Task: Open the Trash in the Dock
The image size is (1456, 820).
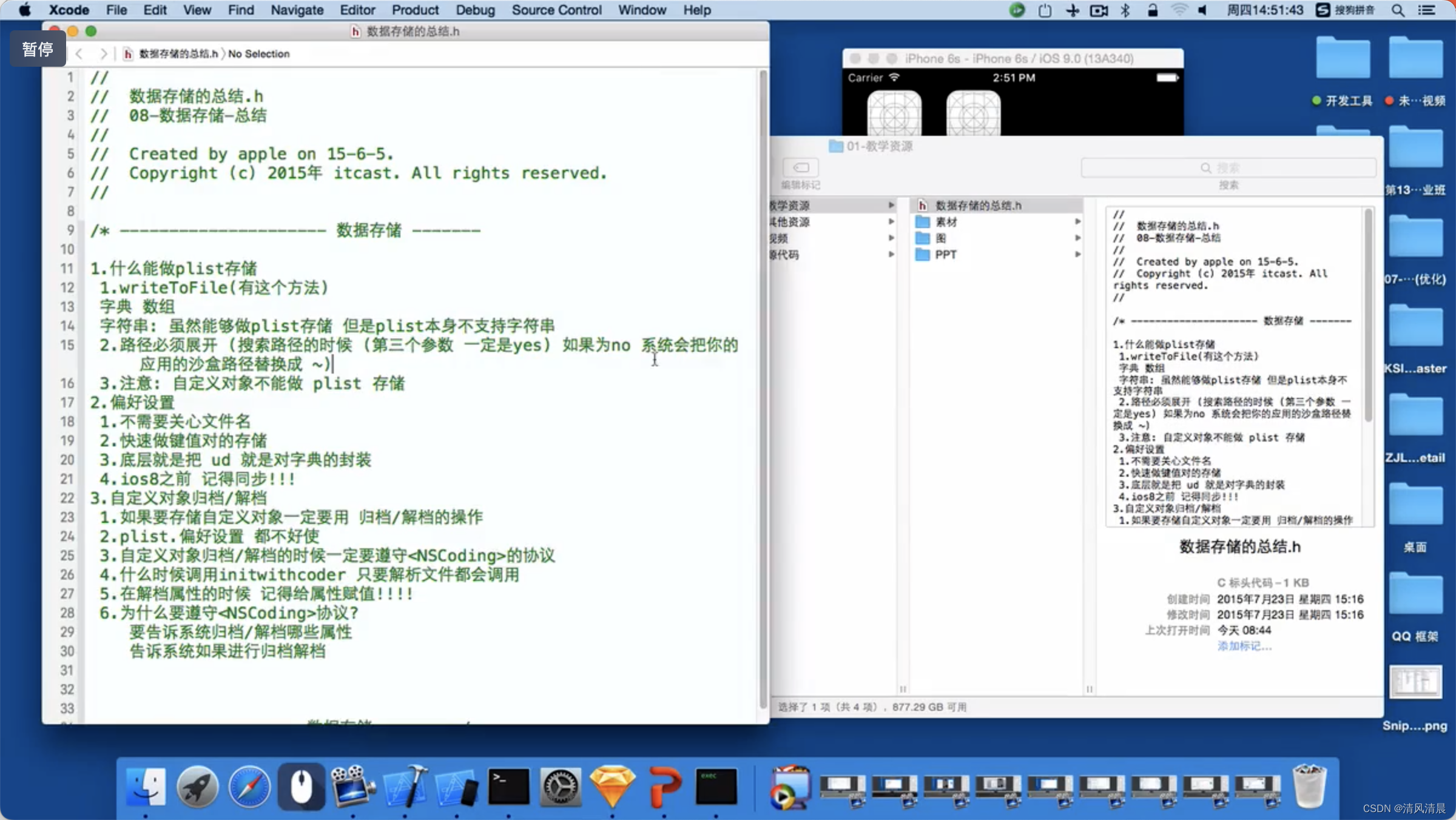Action: pos(1309,787)
